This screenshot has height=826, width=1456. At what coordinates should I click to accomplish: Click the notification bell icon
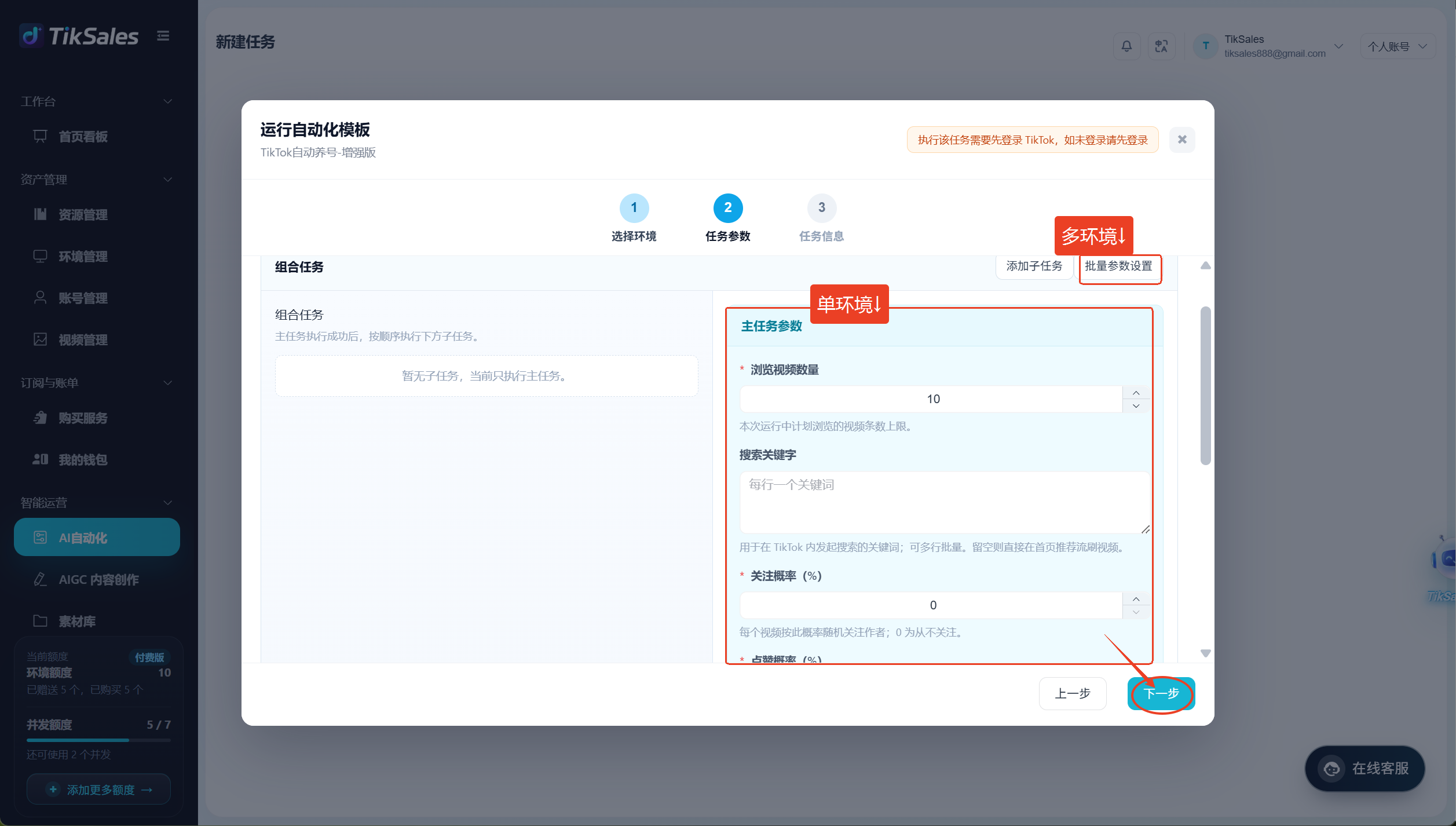click(1126, 46)
